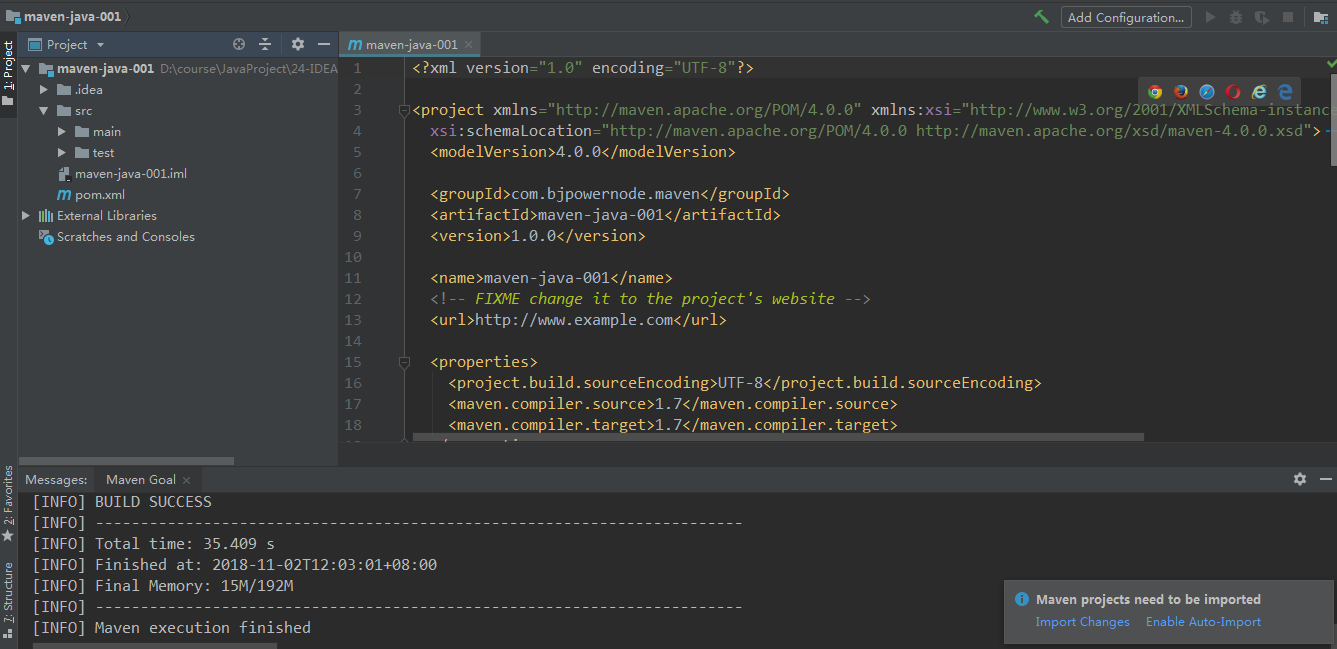
Task: Expand External Libraries node
Action: pos(26,216)
